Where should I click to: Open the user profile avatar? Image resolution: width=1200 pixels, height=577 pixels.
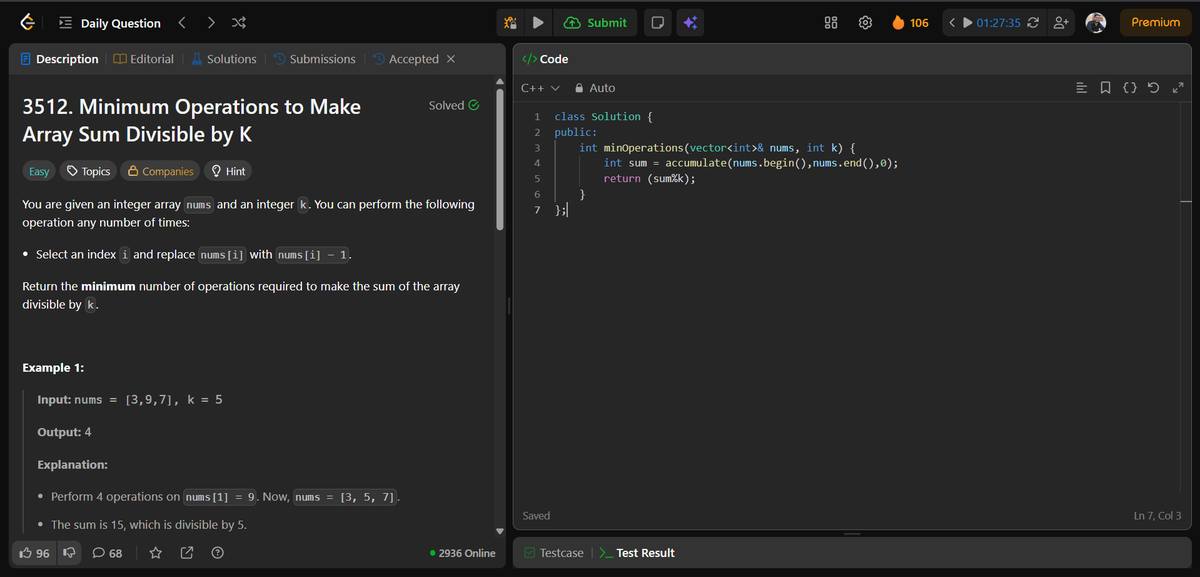1096,23
